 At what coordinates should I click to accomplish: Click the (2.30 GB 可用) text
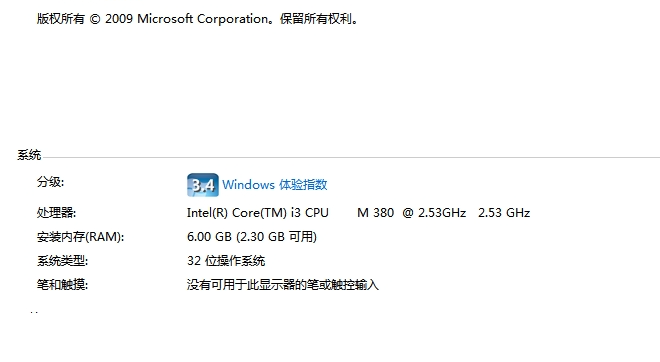pos(277,237)
